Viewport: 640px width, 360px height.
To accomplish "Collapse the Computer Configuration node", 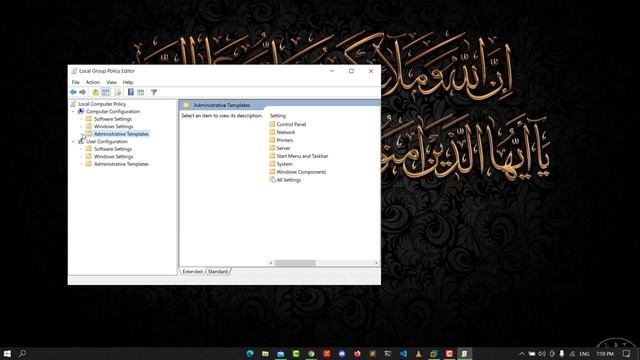I will 73,111.
